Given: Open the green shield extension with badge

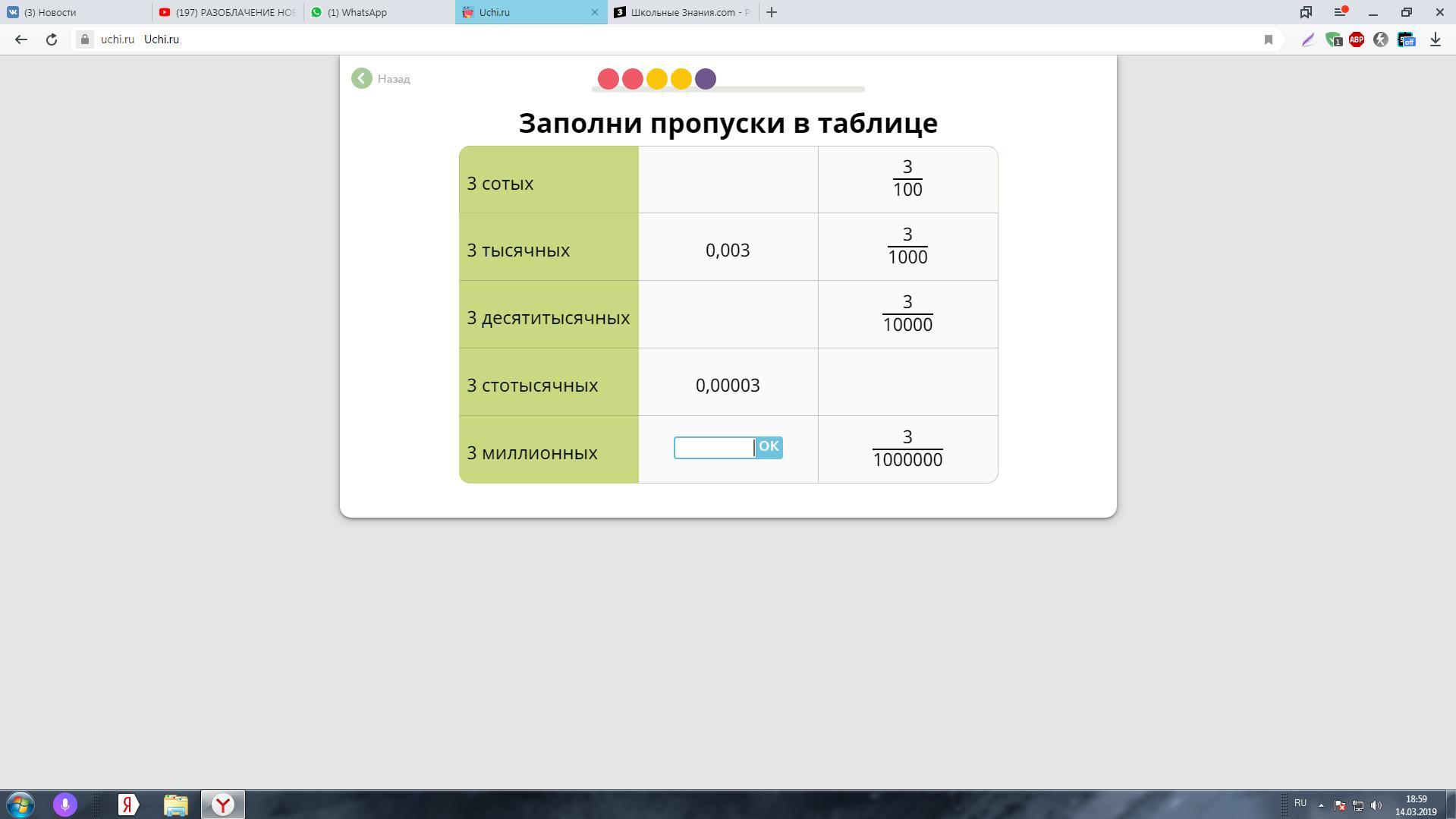Looking at the screenshot, I should [1333, 39].
